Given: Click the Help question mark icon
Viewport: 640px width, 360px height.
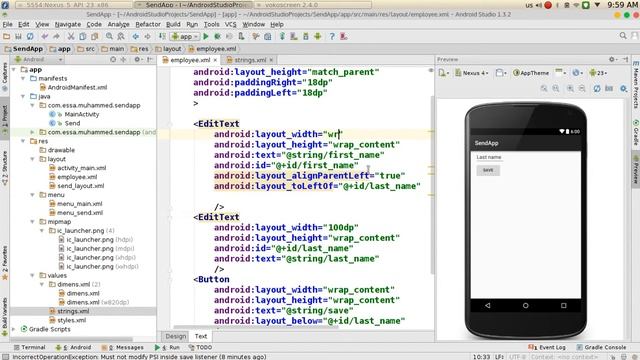Looking at the screenshot, I should click(x=332, y=36).
